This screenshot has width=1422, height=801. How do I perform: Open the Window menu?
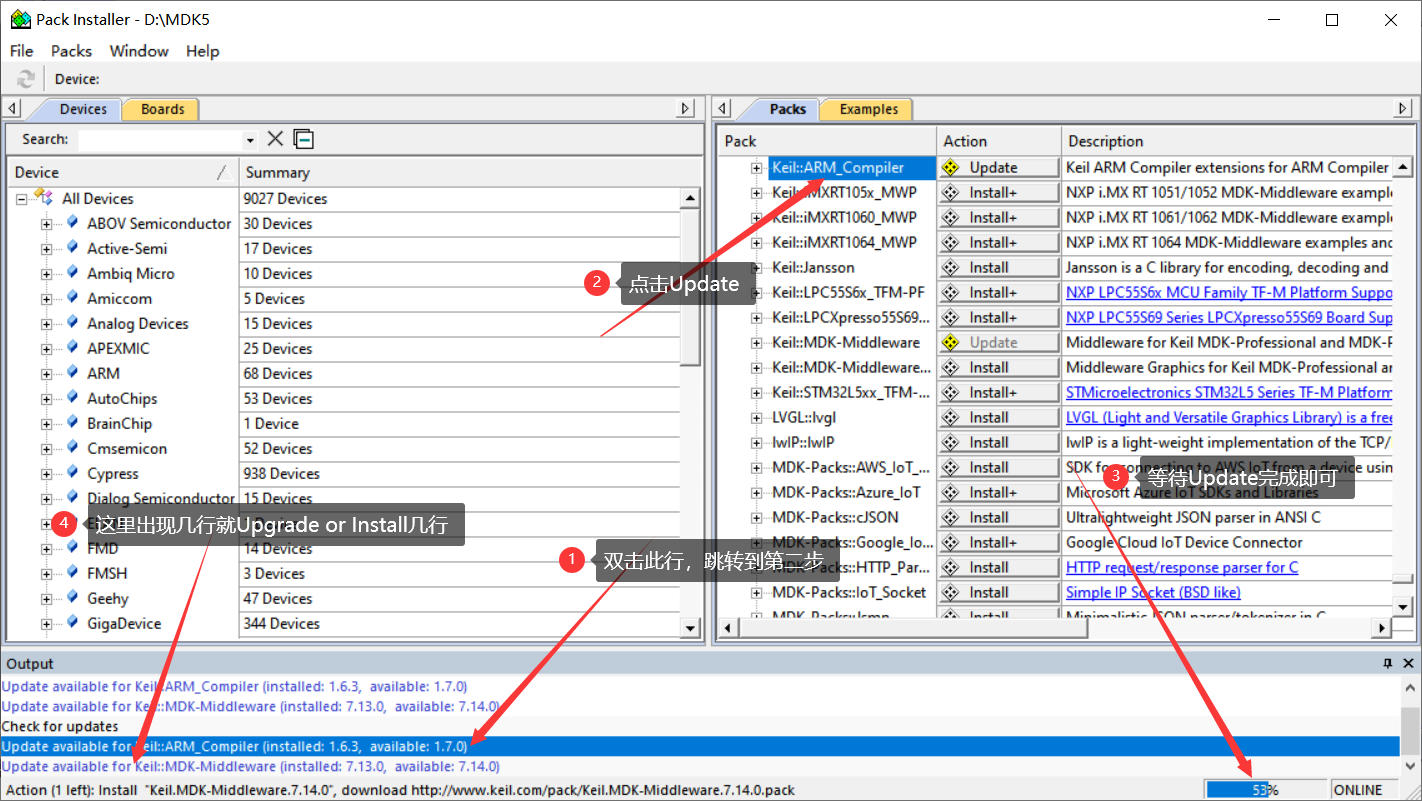(x=139, y=50)
